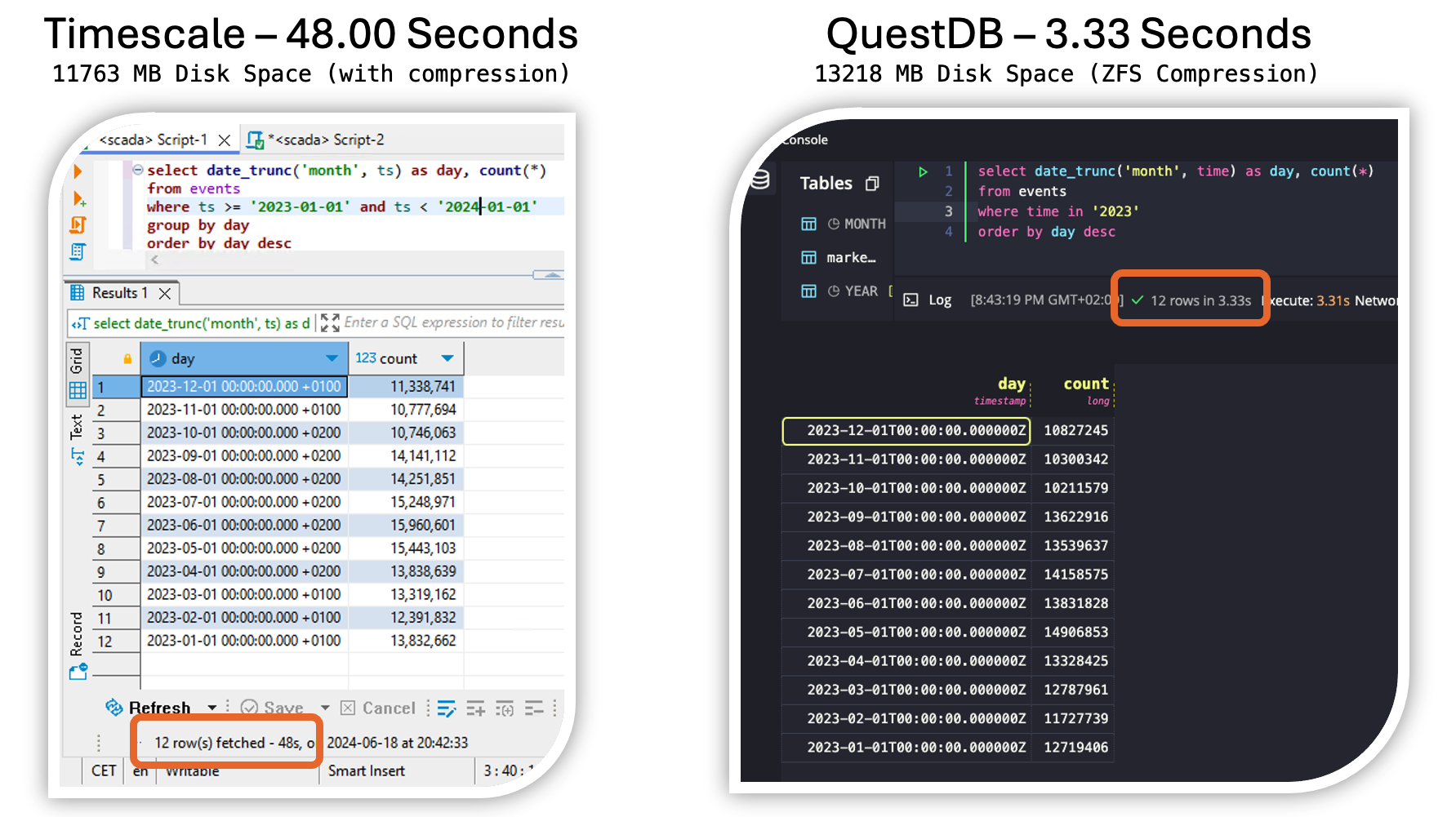Screen dimensions: 1456x817
Task: Open the Log panel in QuestDB
Action: (x=928, y=300)
